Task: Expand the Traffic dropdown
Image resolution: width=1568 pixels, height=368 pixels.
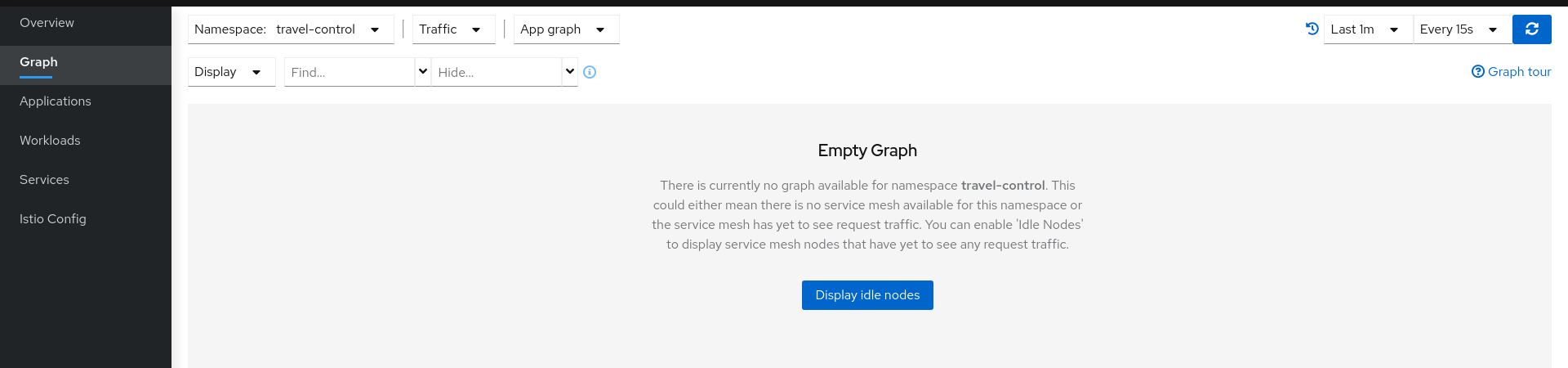Action: 453,29
